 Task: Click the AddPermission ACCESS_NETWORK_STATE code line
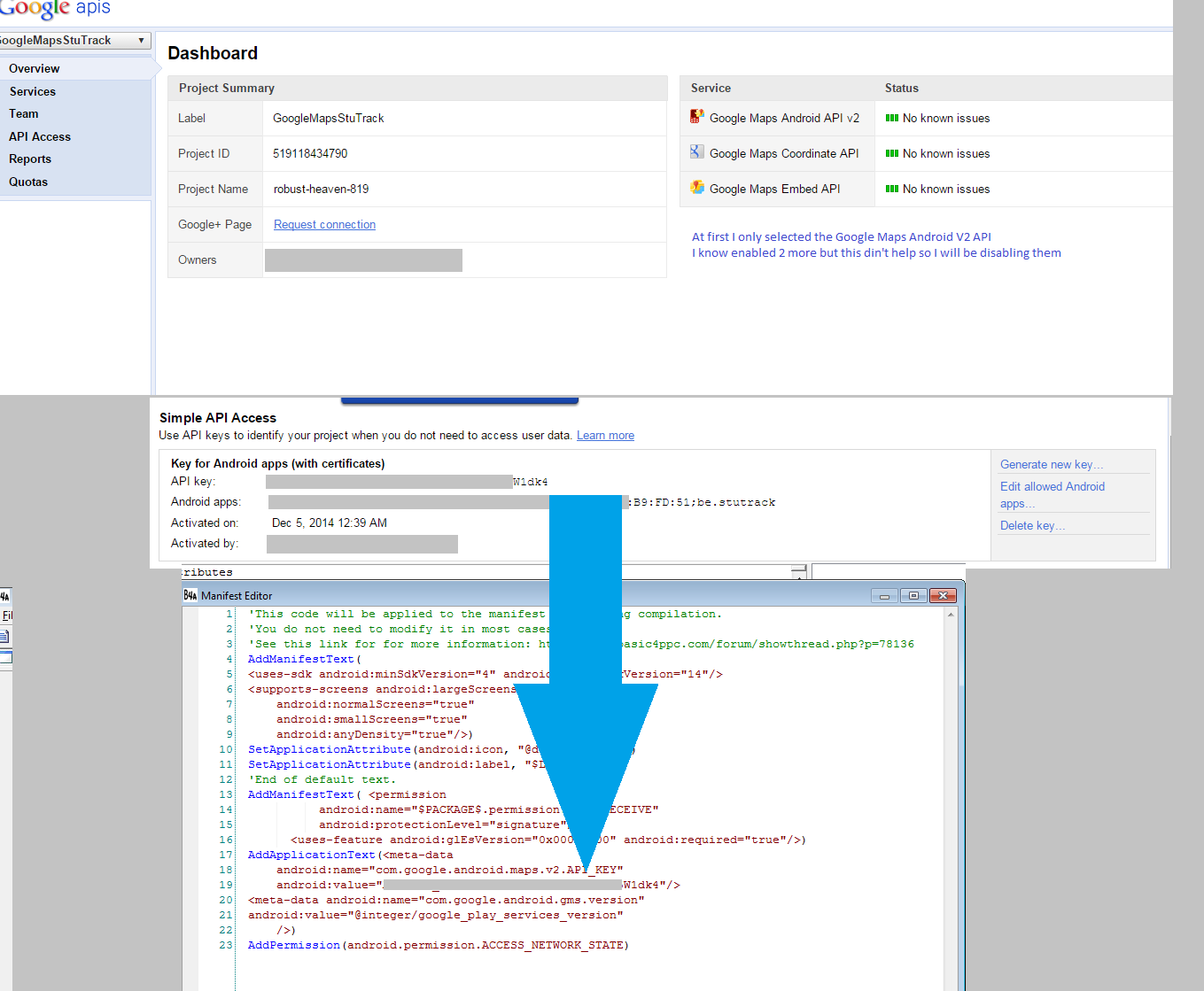point(439,945)
